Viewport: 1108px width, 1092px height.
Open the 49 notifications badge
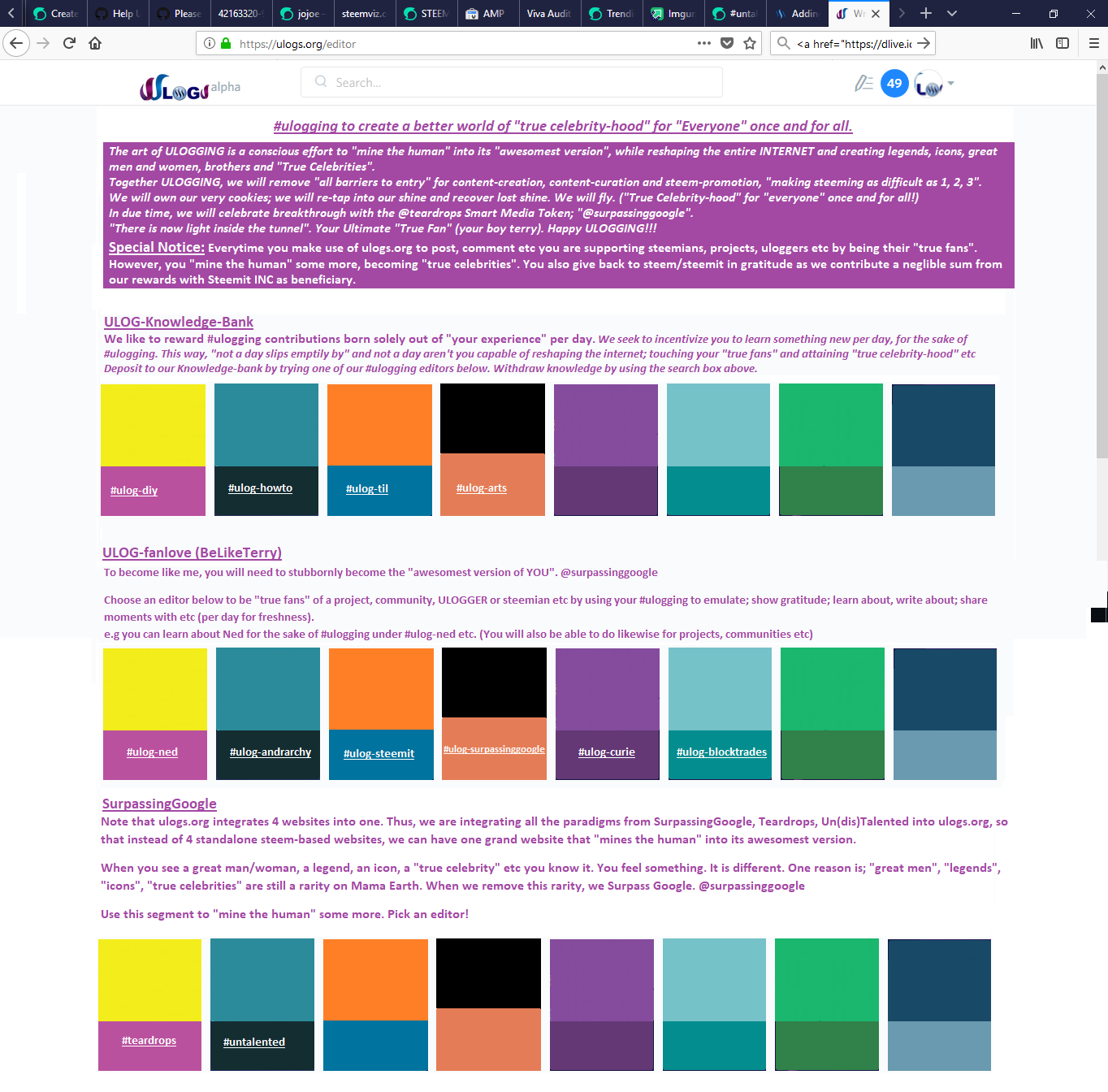[x=894, y=83]
